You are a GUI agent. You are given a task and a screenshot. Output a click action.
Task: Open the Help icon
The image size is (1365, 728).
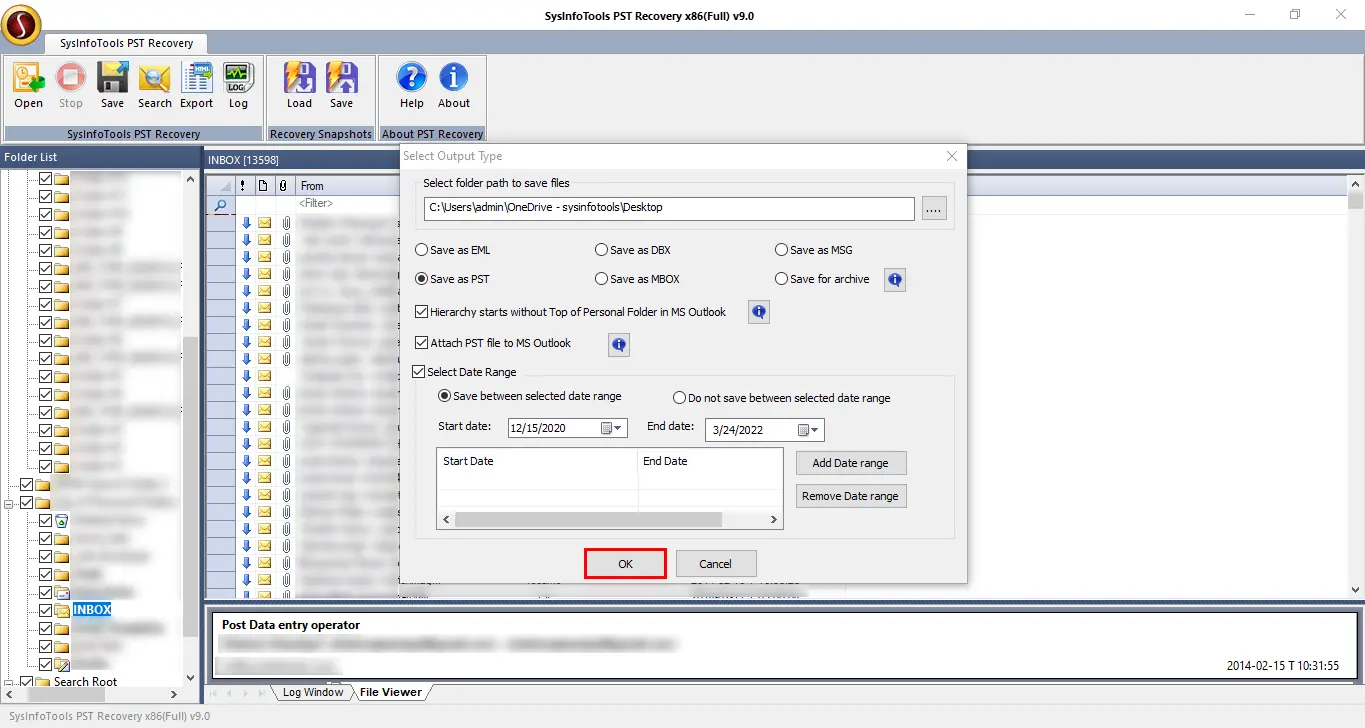412,86
